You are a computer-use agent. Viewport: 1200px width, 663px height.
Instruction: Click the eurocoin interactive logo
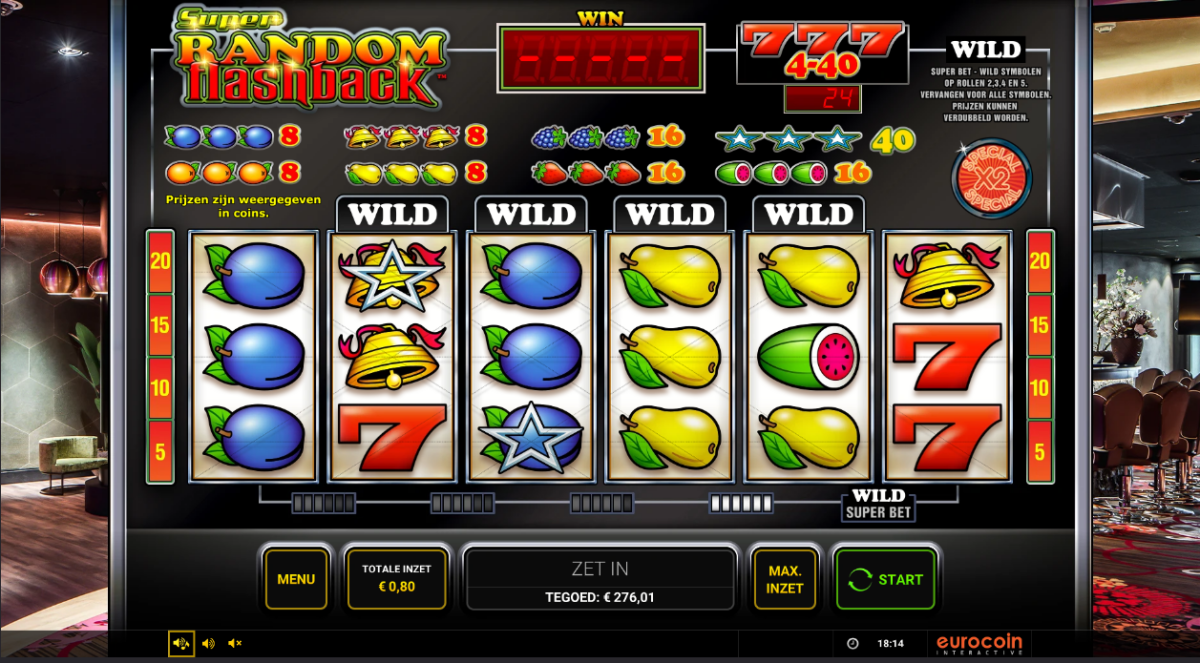point(978,644)
